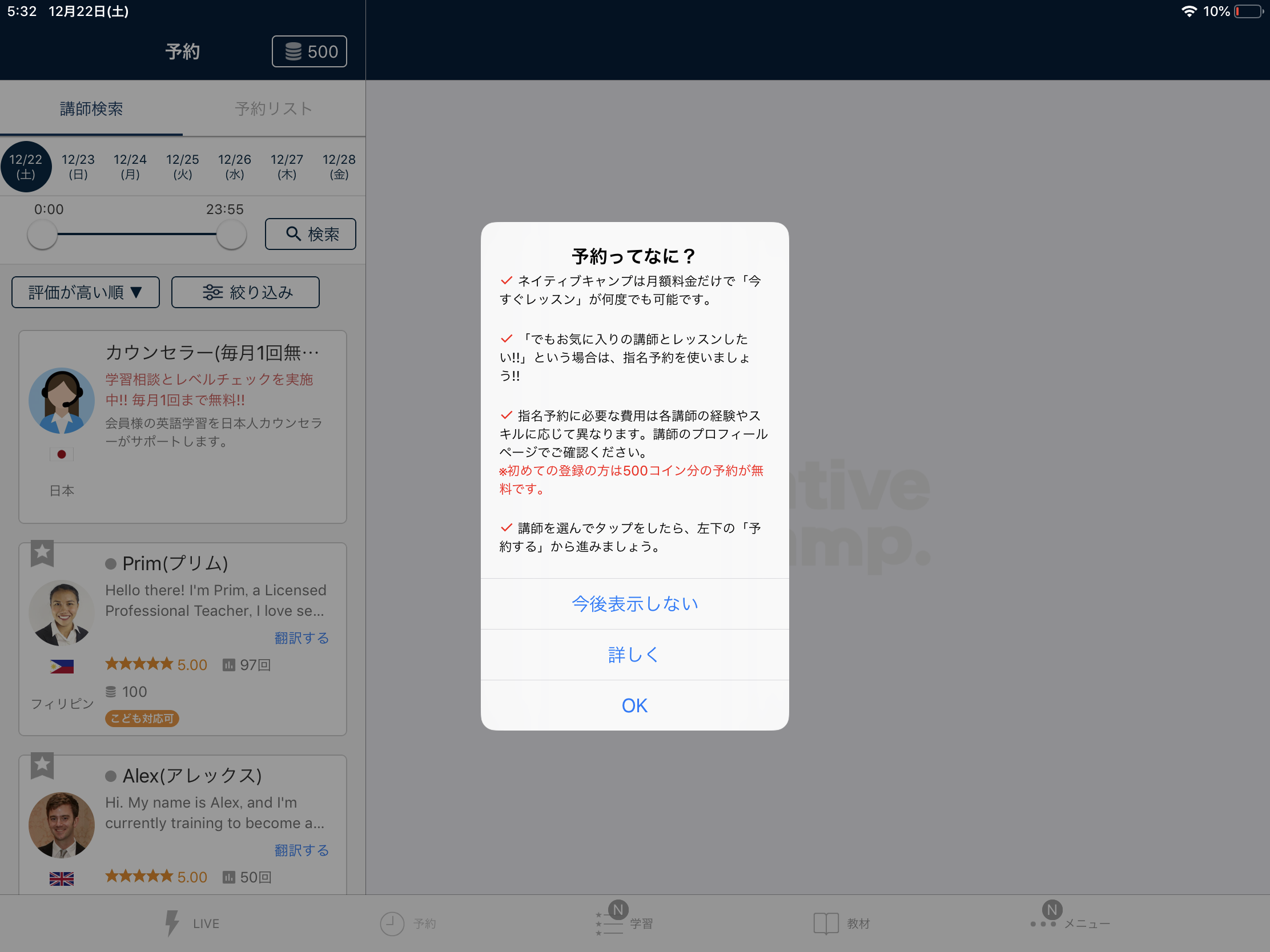Switch to the 講師検索 tab
This screenshot has height=952, width=1270.
tap(91, 108)
